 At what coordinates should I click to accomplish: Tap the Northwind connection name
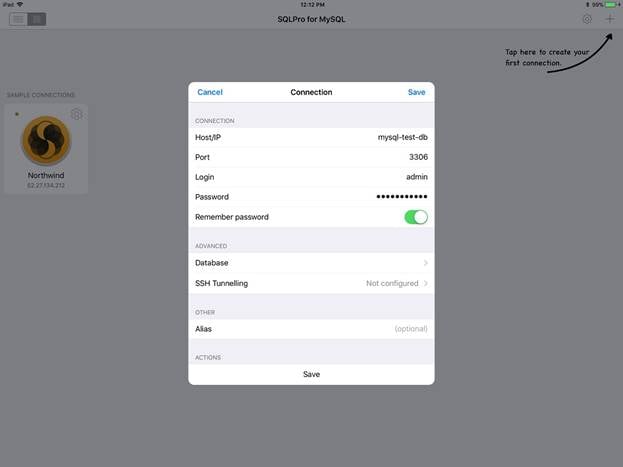point(46,175)
